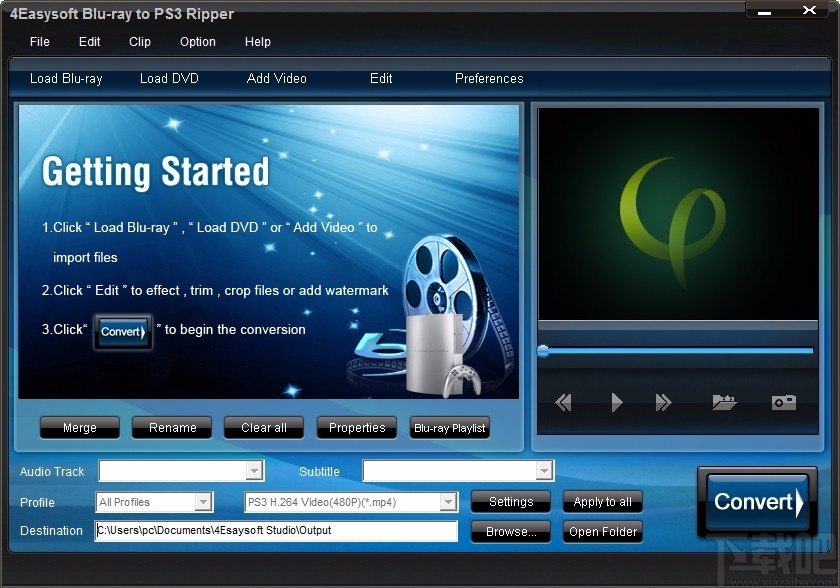Select Add Video from the toolbar
Viewport: 840px width, 588px height.
pos(276,78)
